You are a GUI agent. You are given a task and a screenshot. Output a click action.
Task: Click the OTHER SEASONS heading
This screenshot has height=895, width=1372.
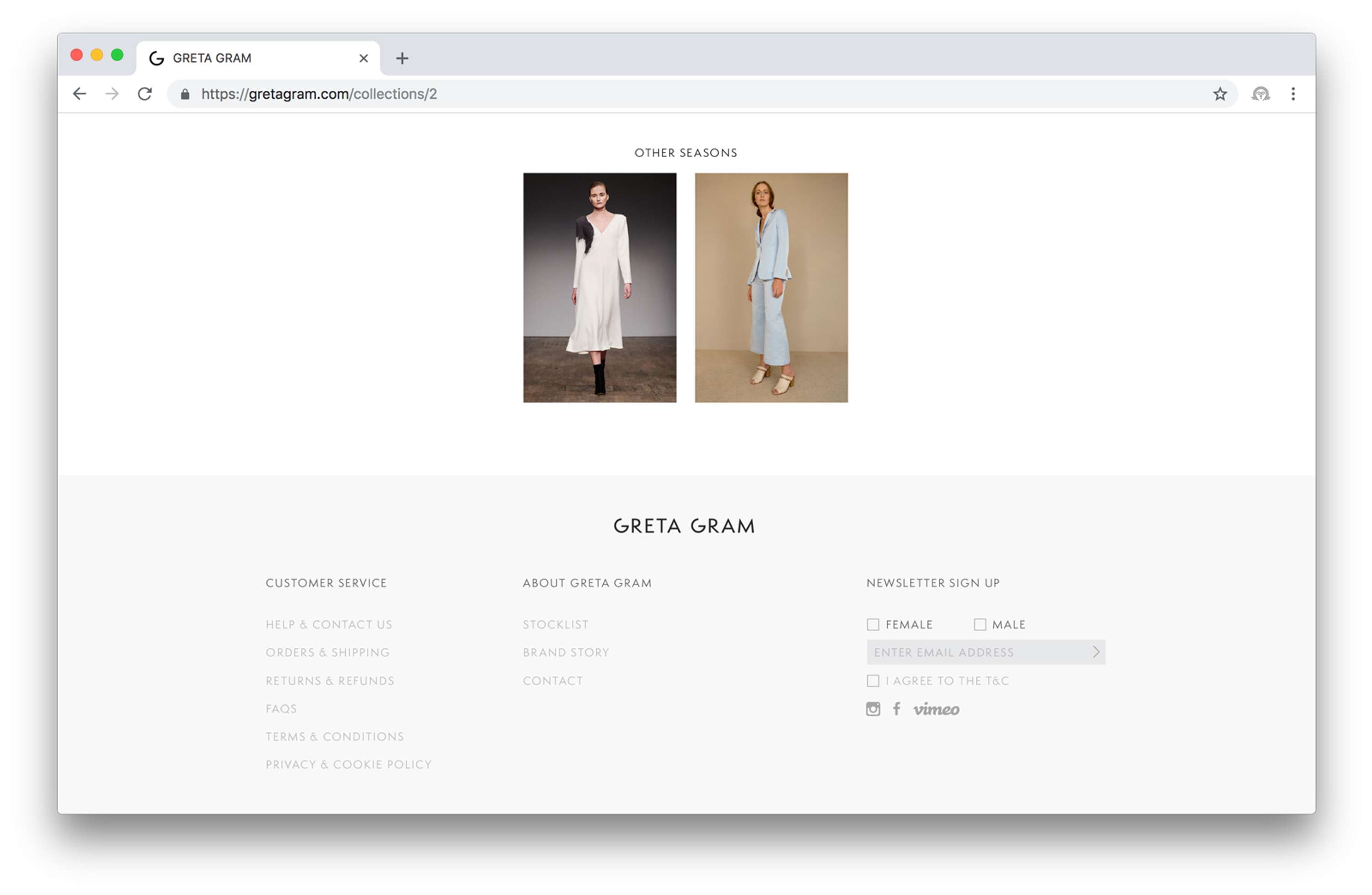point(686,153)
